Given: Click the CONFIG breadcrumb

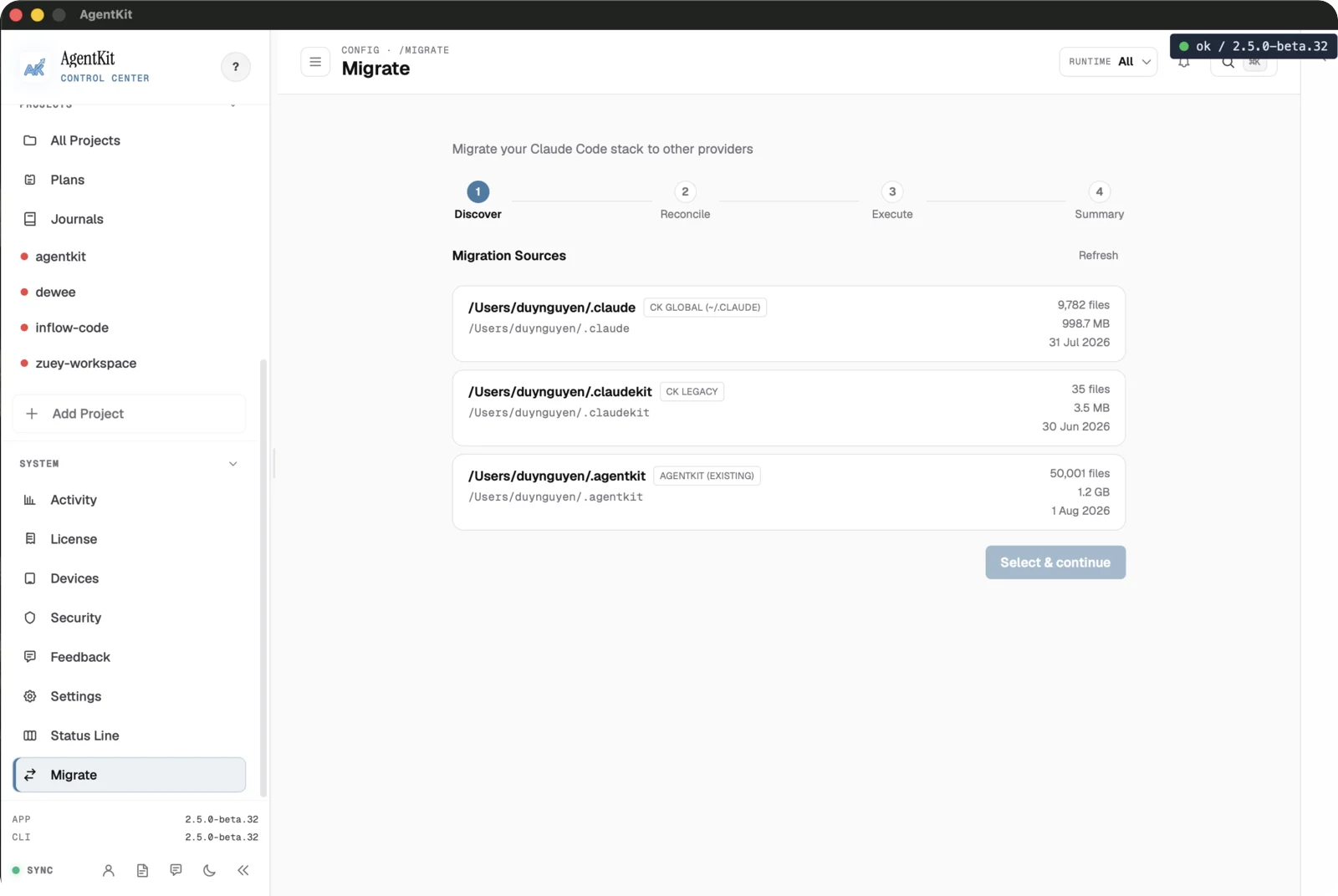Looking at the screenshot, I should 360,50.
